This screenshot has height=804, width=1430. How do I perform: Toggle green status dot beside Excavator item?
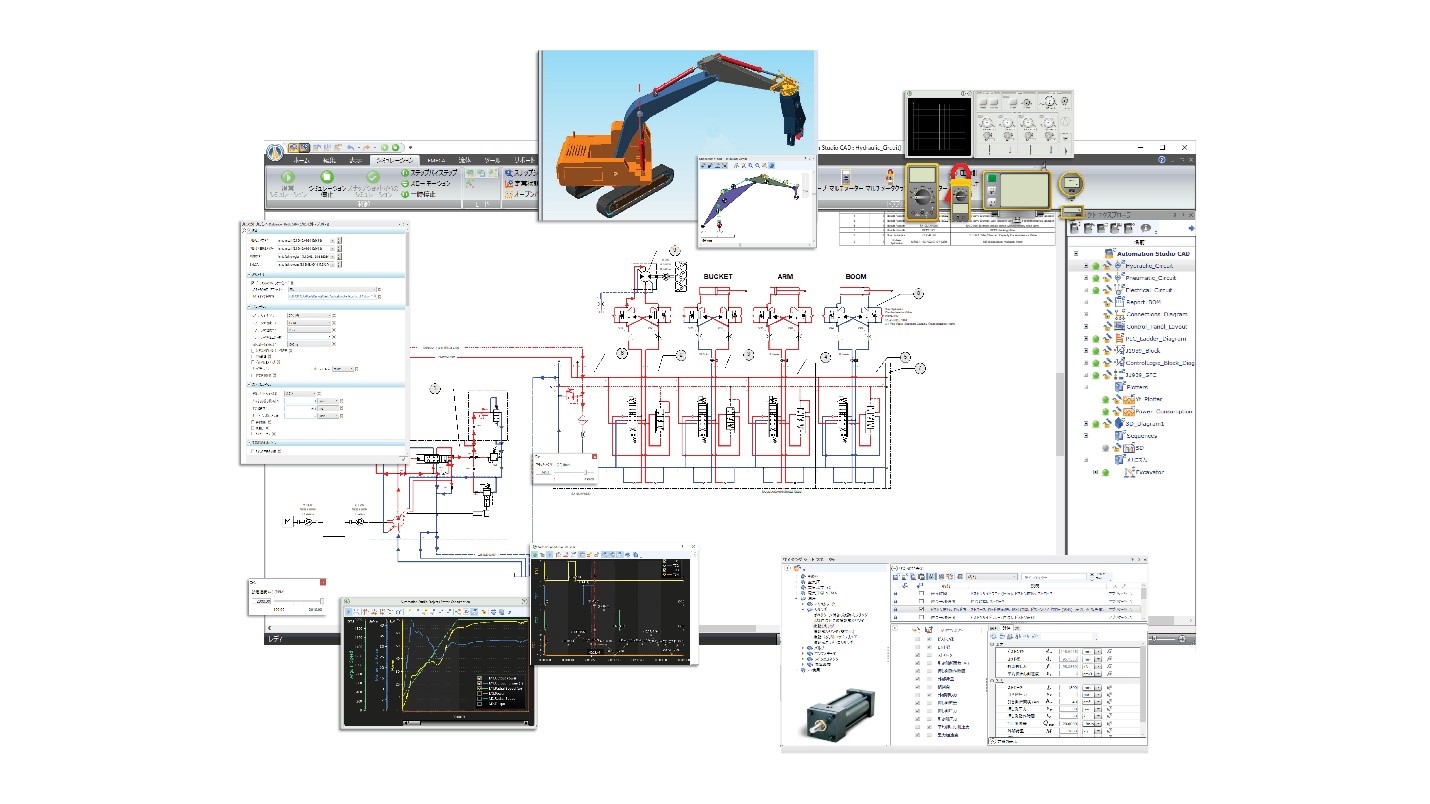tap(1106, 472)
